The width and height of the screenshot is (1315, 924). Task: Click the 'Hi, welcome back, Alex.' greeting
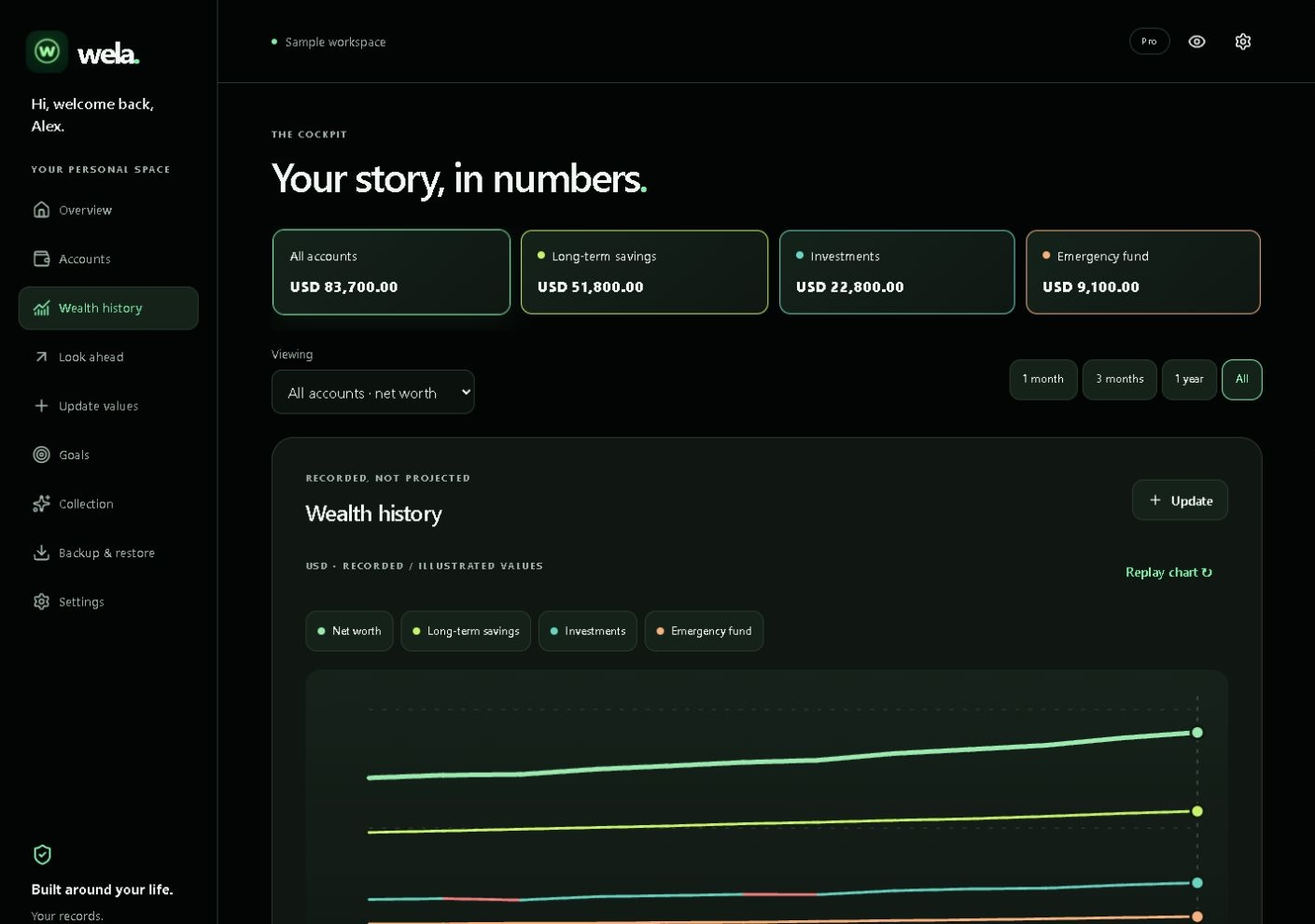(92, 115)
